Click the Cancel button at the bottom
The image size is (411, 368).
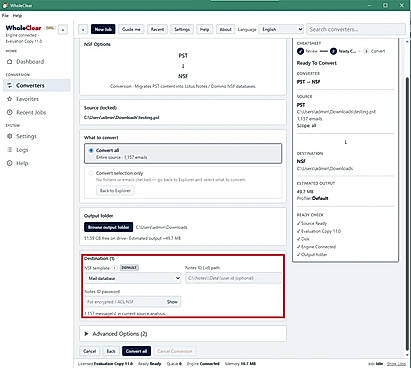click(89, 351)
